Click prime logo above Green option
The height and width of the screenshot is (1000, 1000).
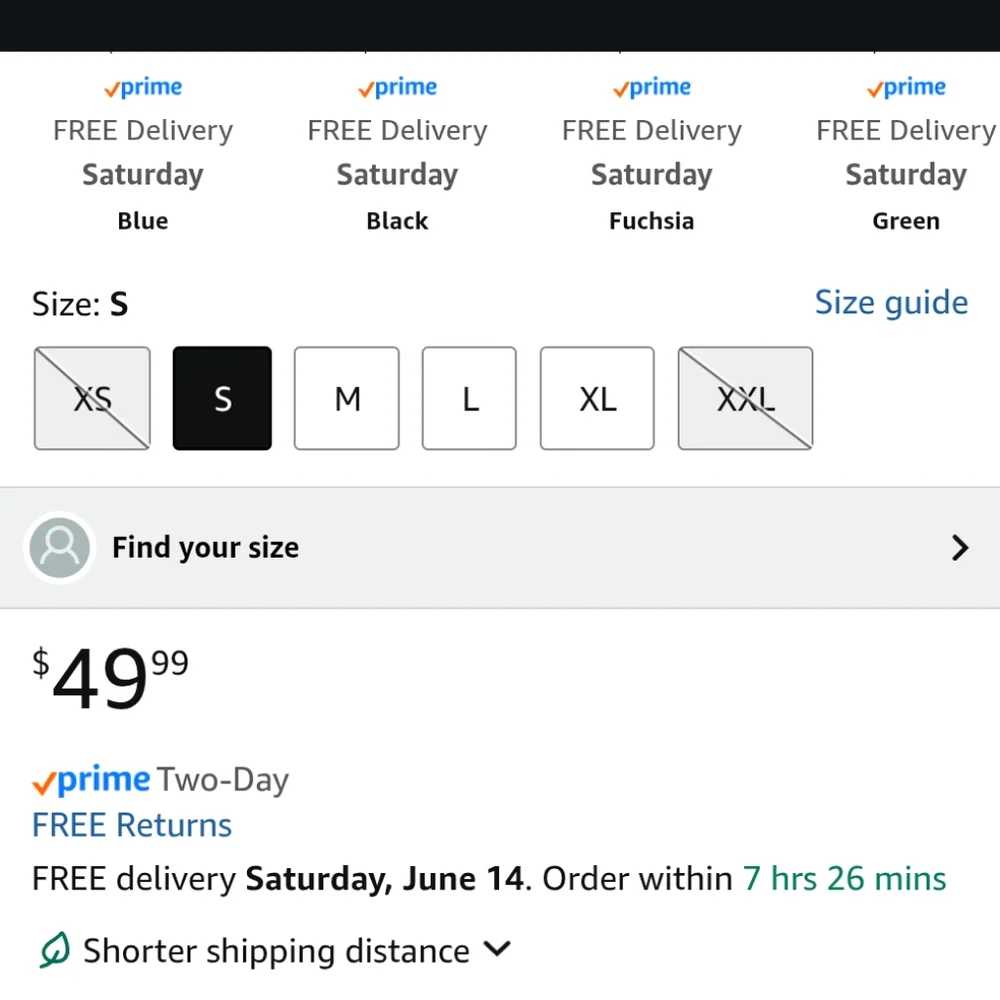906,88
